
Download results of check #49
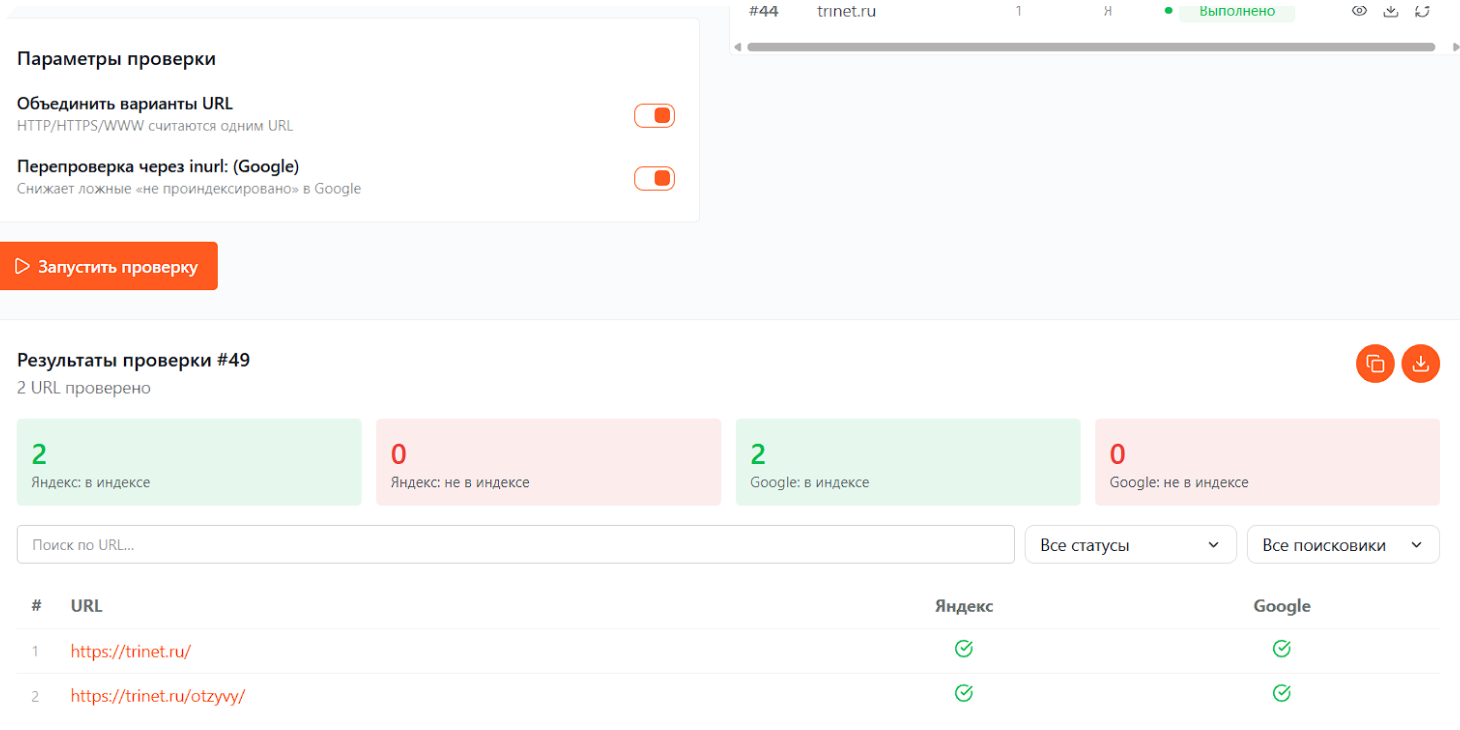[x=1421, y=364]
